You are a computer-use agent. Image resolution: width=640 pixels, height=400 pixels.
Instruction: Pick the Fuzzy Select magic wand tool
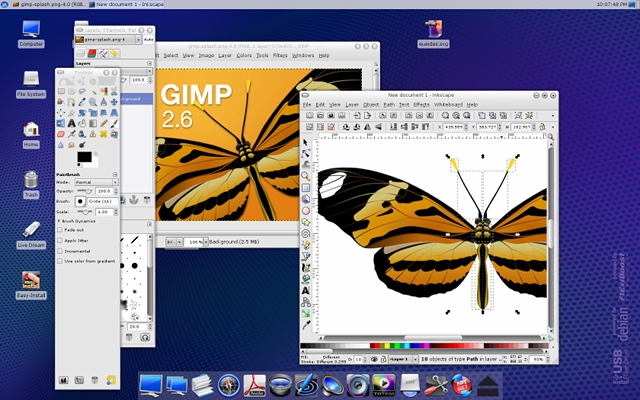(x=93, y=91)
